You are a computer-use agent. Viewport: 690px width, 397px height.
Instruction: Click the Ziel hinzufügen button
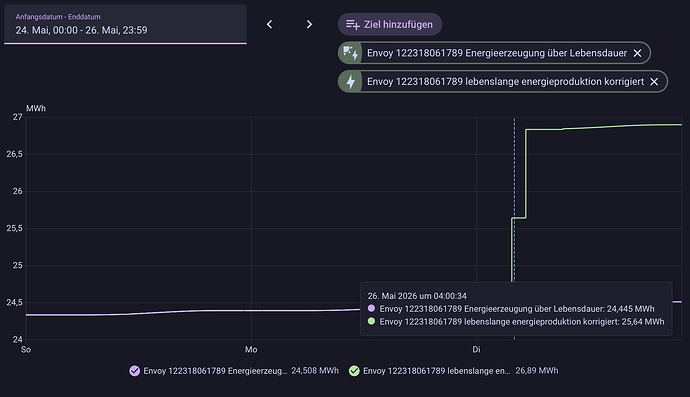click(x=390, y=24)
